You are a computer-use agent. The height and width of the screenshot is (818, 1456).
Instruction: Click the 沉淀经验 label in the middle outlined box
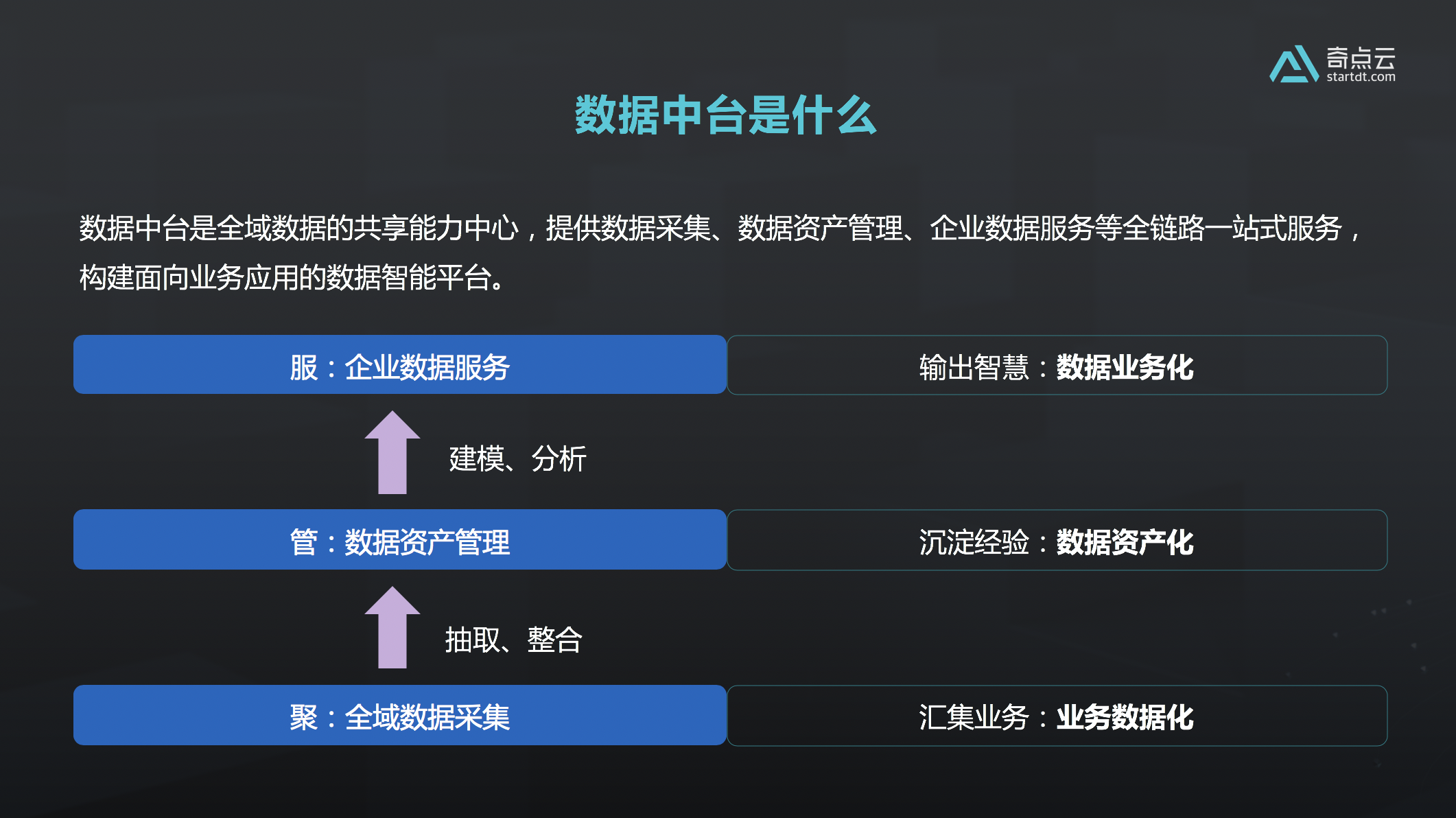(x=974, y=543)
